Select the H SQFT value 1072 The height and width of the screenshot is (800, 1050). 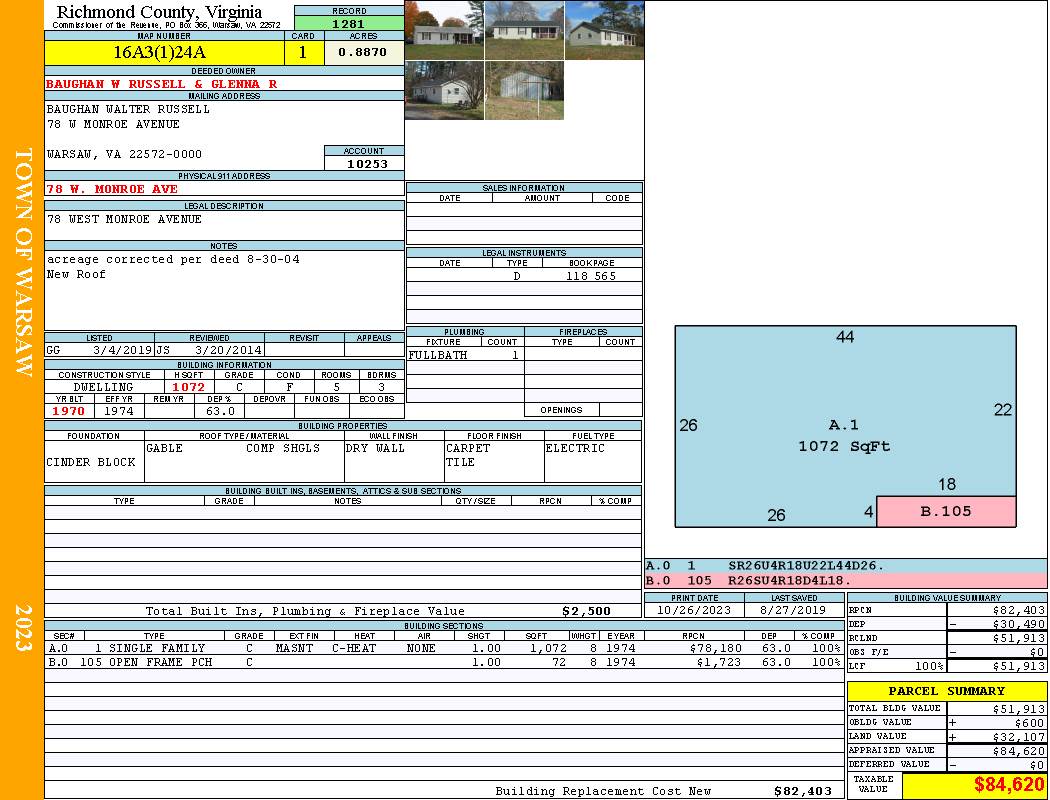coord(188,387)
